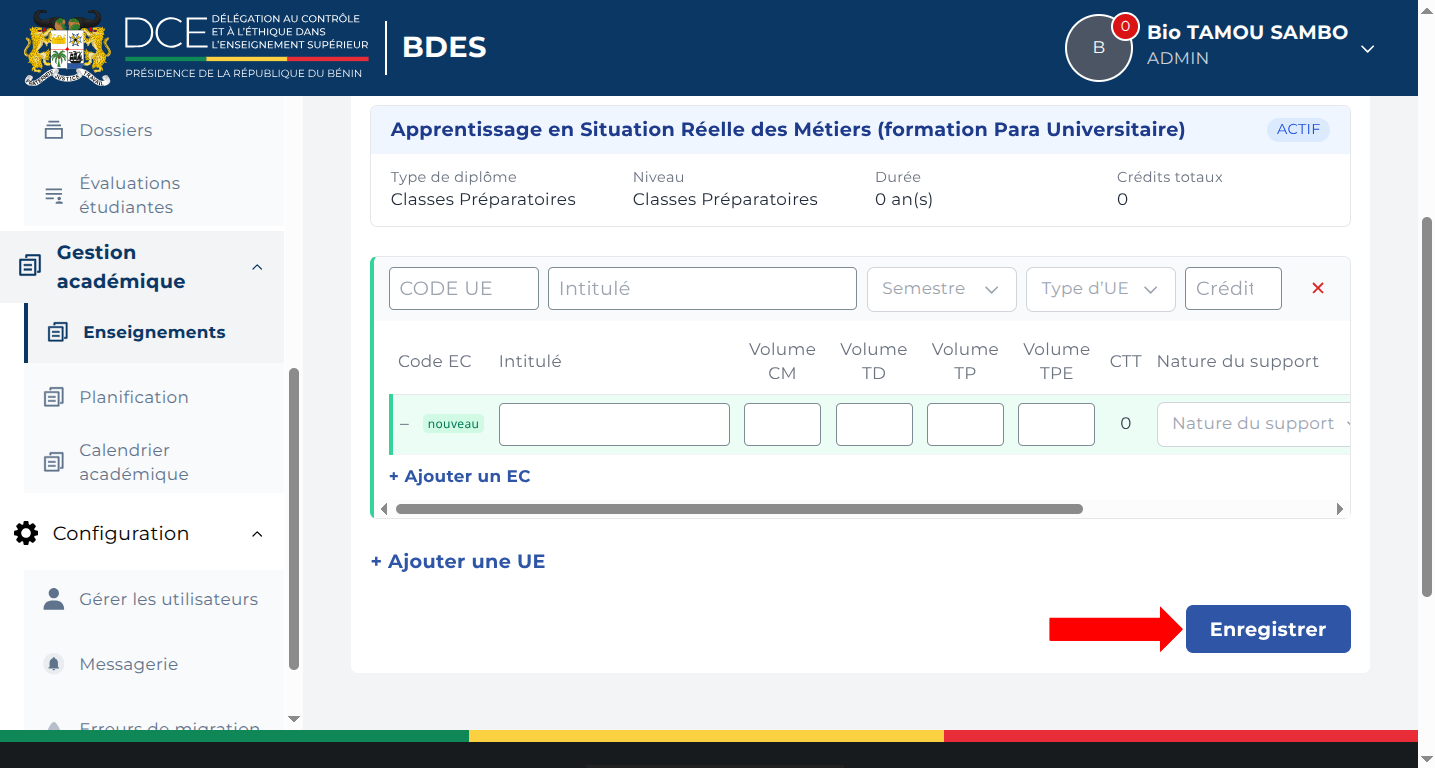Focus the Volume TD input box

[874, 424]
